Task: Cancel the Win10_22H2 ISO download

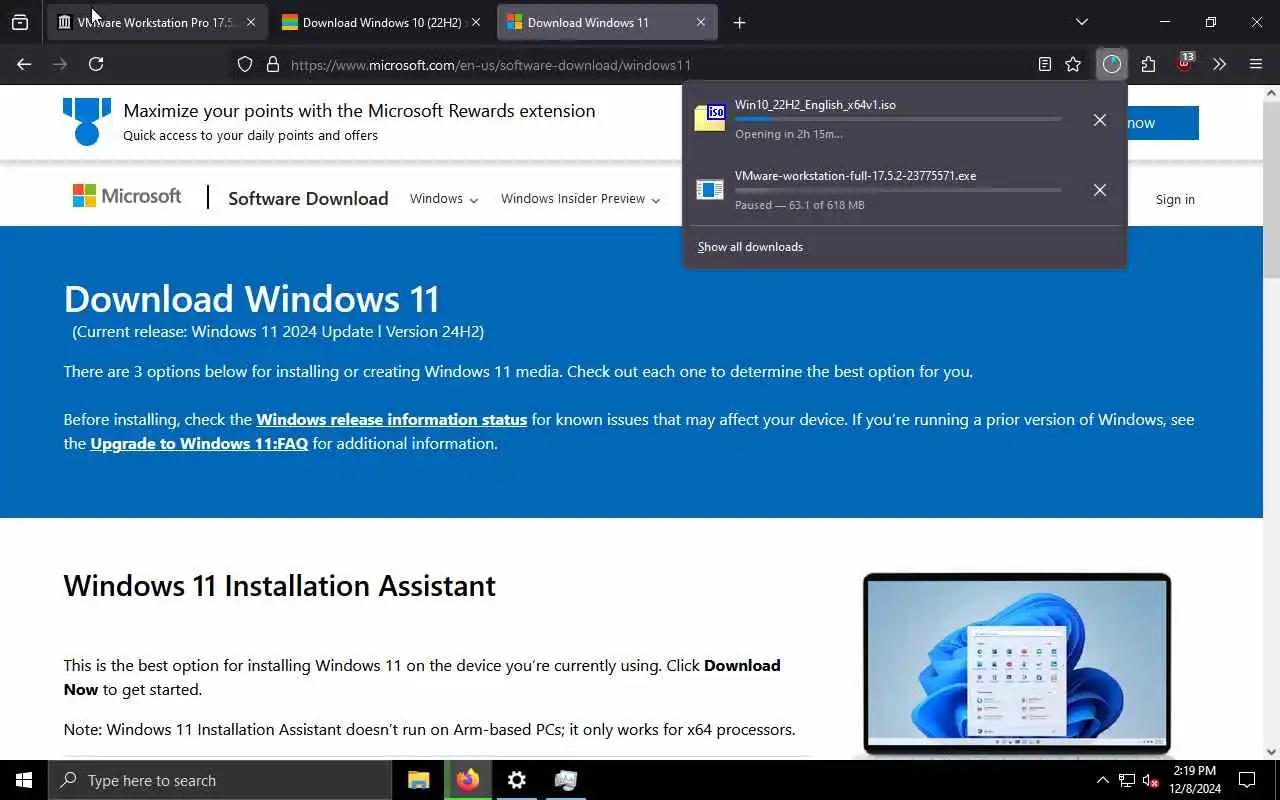Action: click(1100, 120)
